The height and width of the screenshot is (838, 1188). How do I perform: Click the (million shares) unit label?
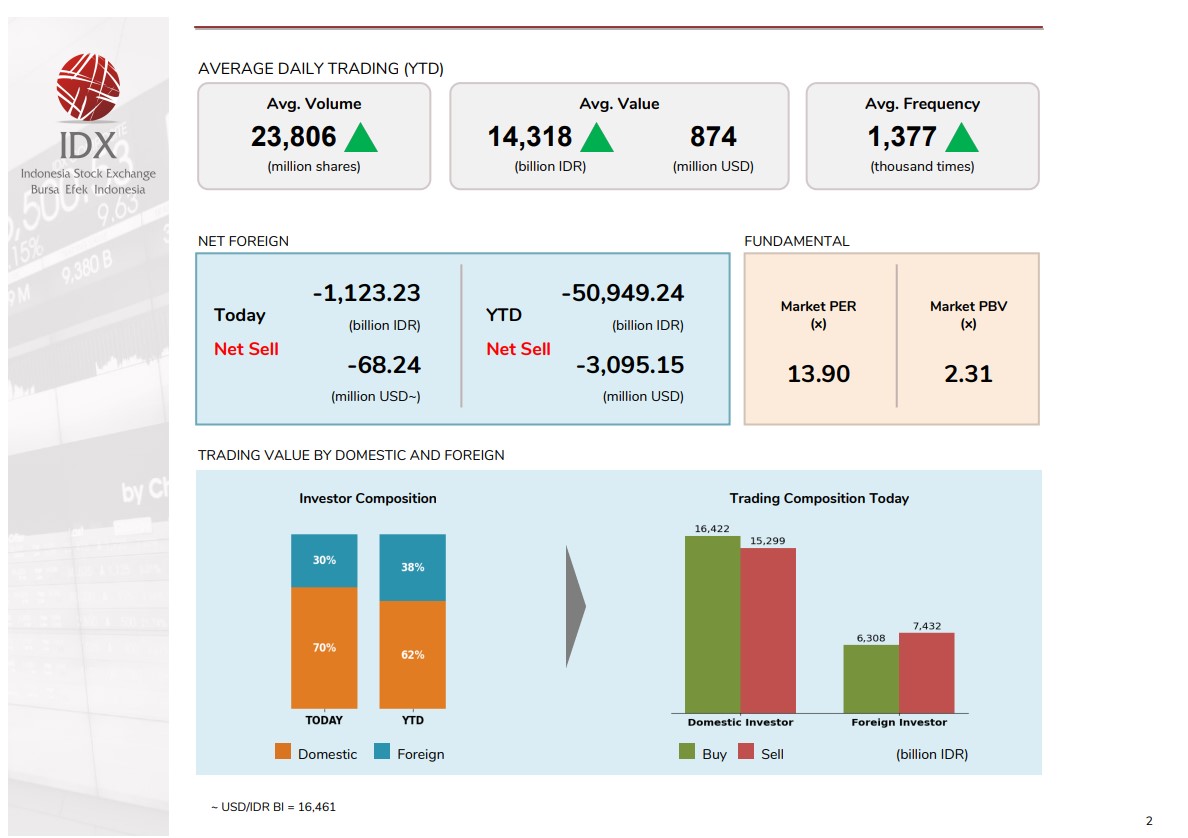tap(314, 167)
